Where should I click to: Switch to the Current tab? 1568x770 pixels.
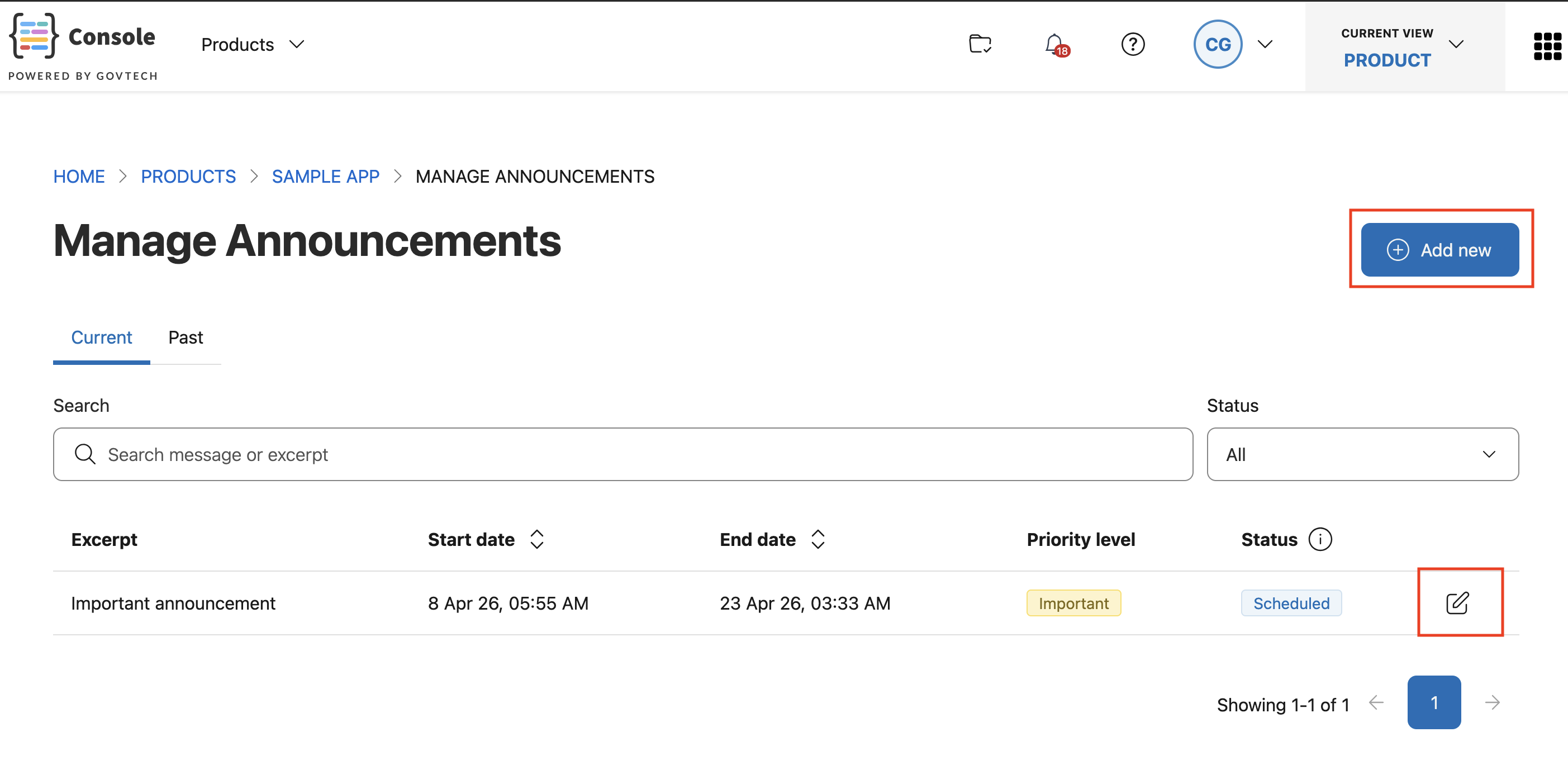click(101, 337)
